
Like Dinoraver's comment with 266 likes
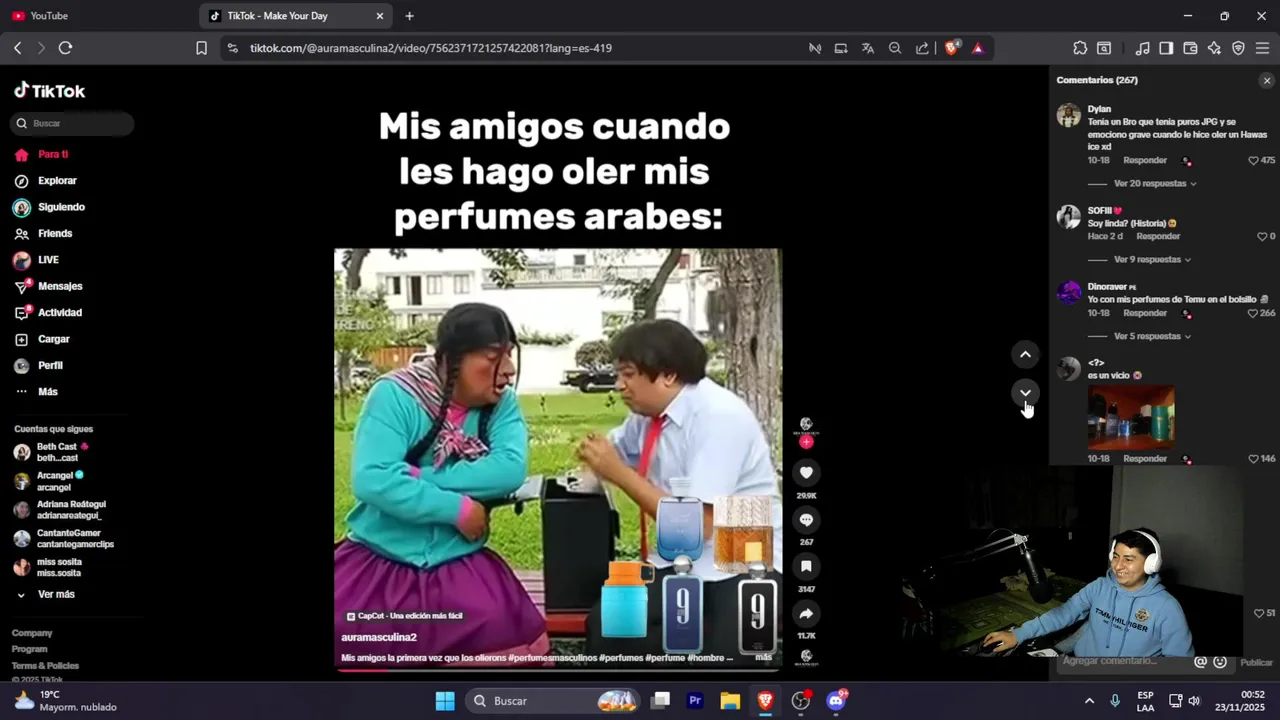tap(1253, 313)
